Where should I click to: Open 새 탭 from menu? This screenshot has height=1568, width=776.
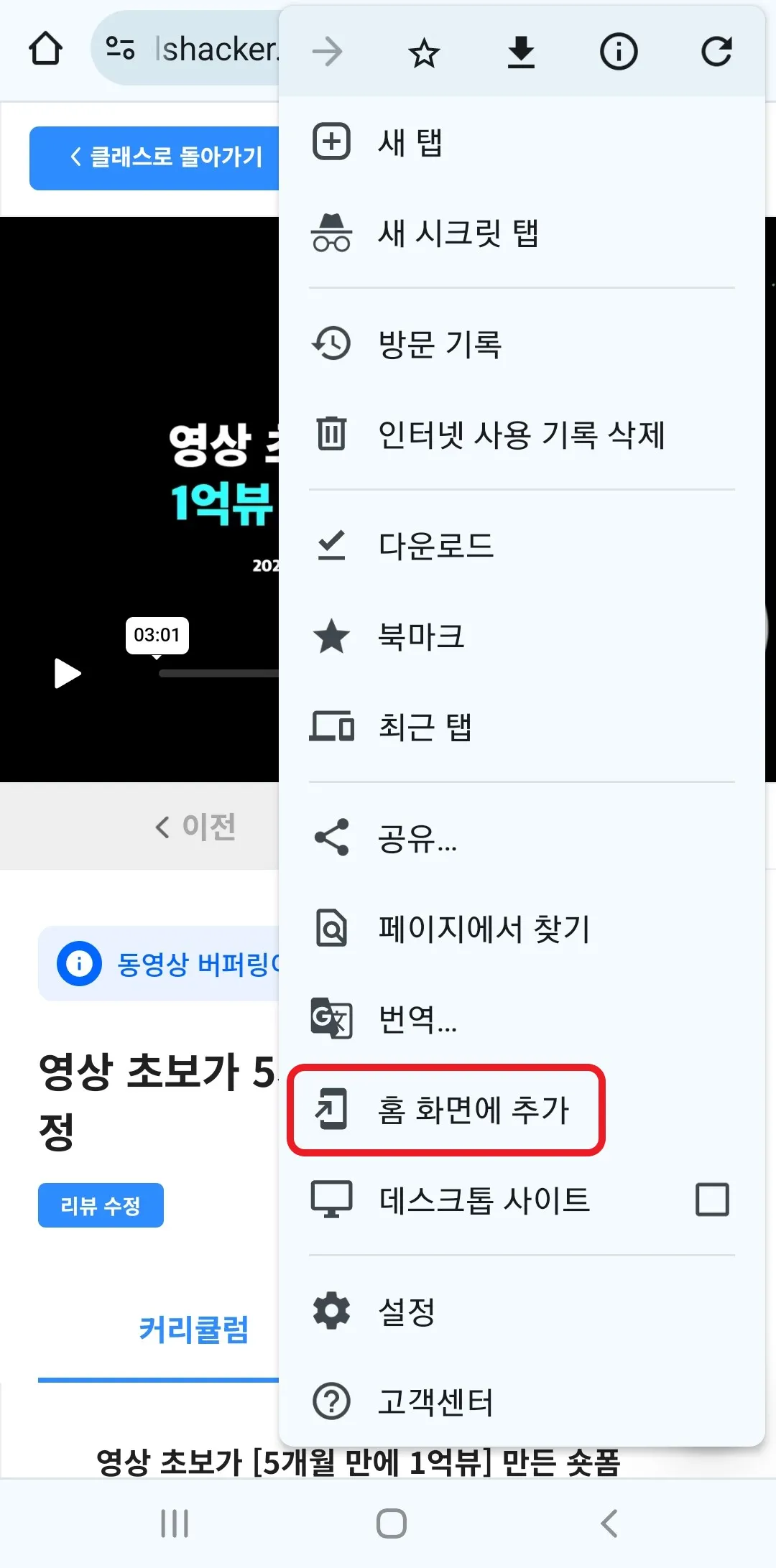[x=522, y=142]
